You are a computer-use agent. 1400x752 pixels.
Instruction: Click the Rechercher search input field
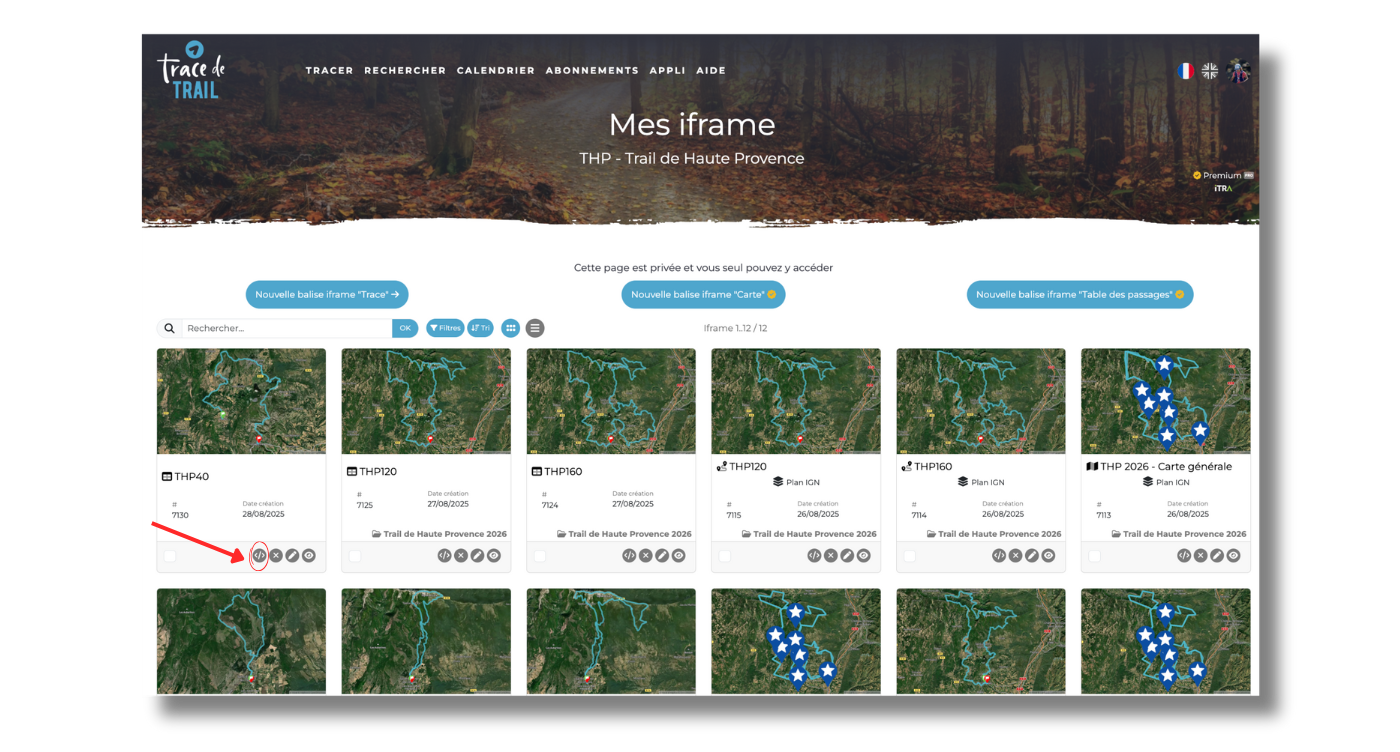pos(286,328)
